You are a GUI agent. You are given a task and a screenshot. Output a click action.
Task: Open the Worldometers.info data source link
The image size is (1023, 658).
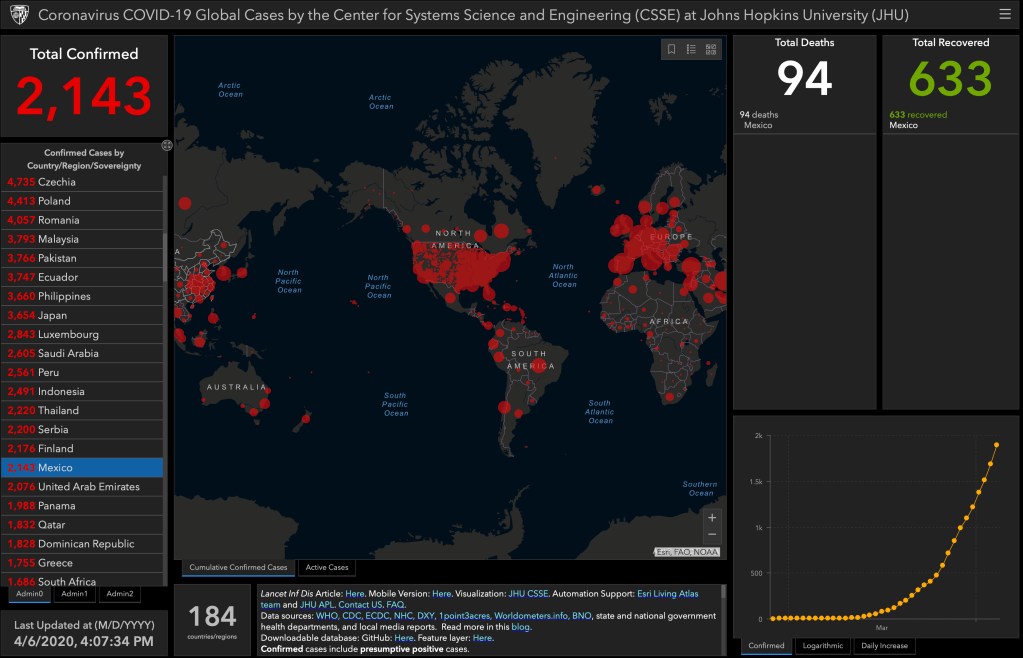point(530,616)
